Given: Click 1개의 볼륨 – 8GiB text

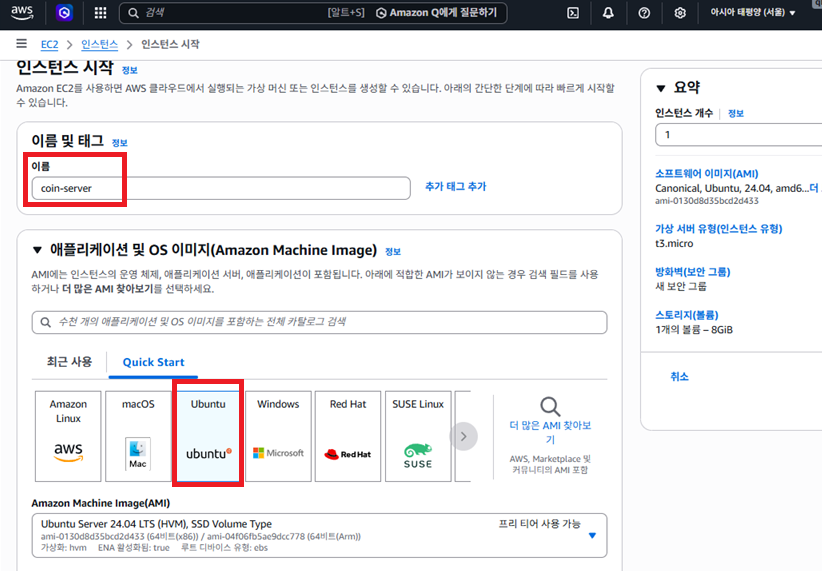Looking at the screenshot, I should pos(694,330).
